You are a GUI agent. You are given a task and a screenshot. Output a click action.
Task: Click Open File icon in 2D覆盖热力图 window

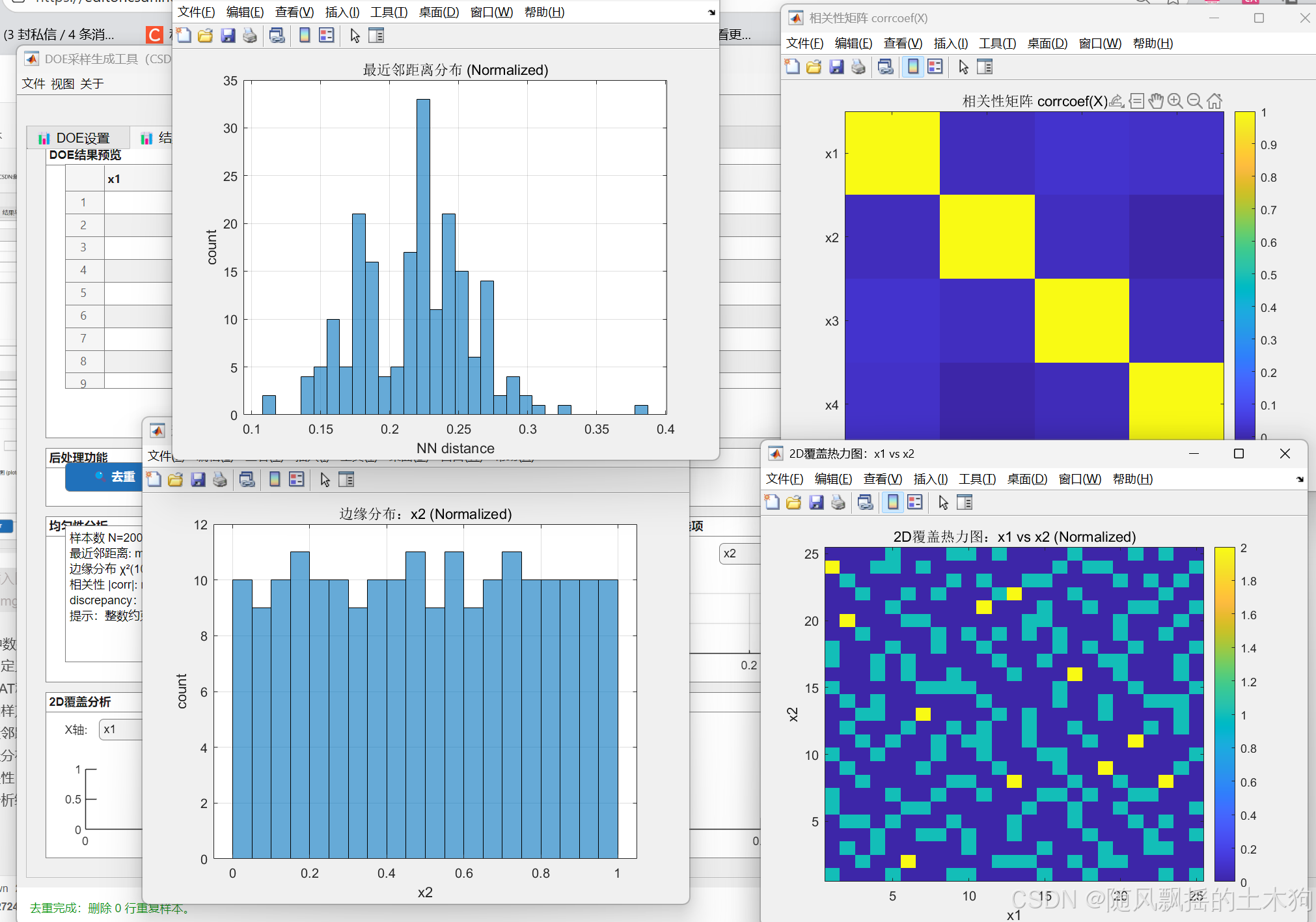point(794,503)
